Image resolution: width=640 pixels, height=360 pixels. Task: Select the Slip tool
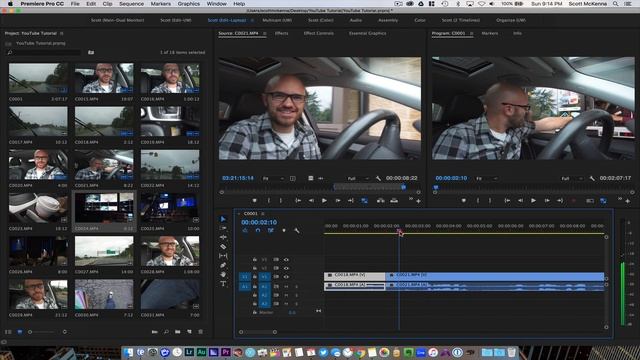coord(223,256)
